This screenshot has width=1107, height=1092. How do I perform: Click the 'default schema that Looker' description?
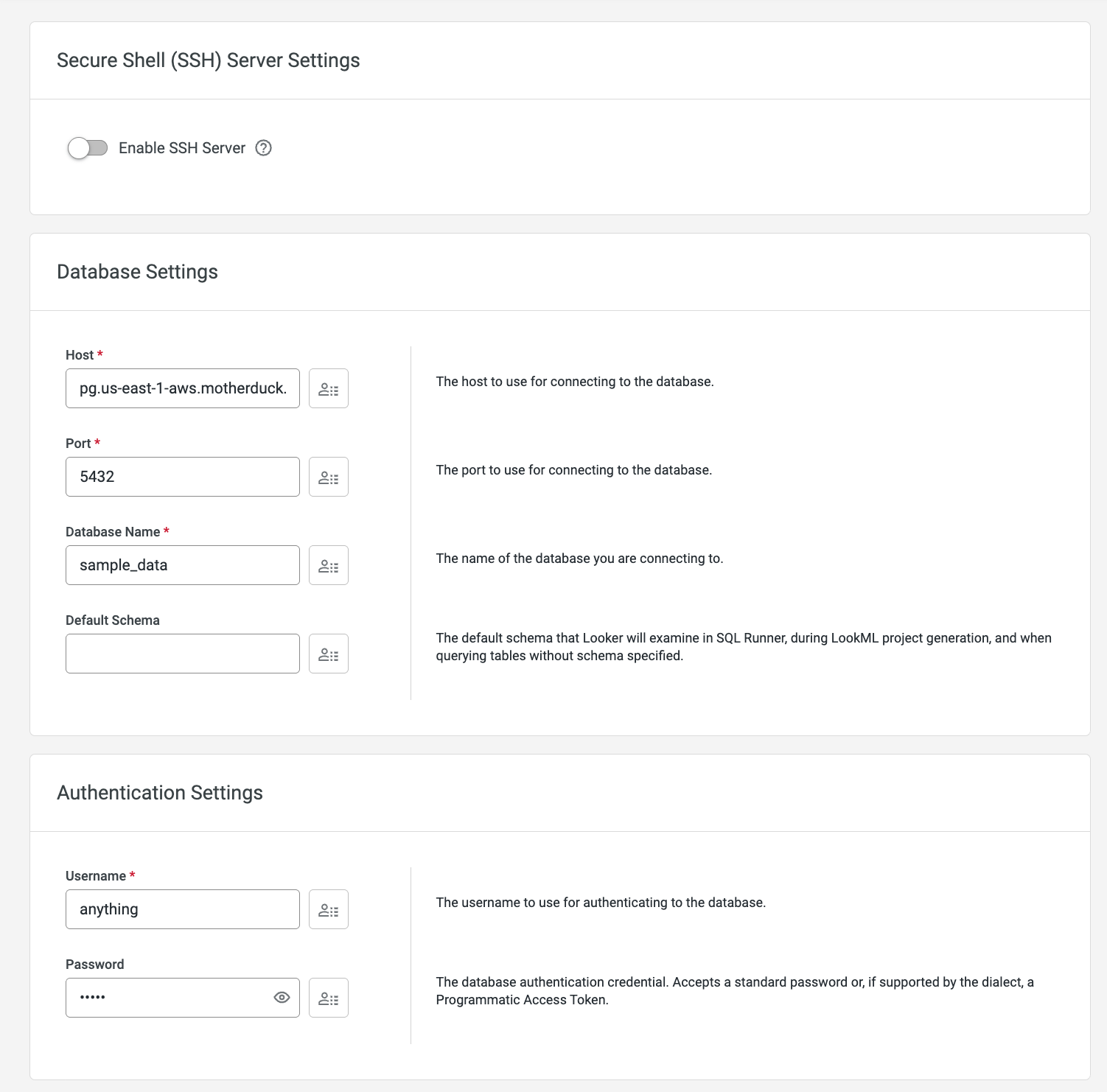744,647
